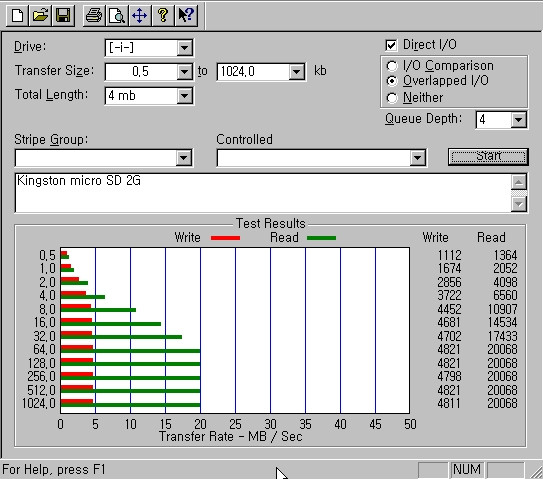Choose the Neither radio option
This screenshot has height=479, width=543.
pos(392,98)
